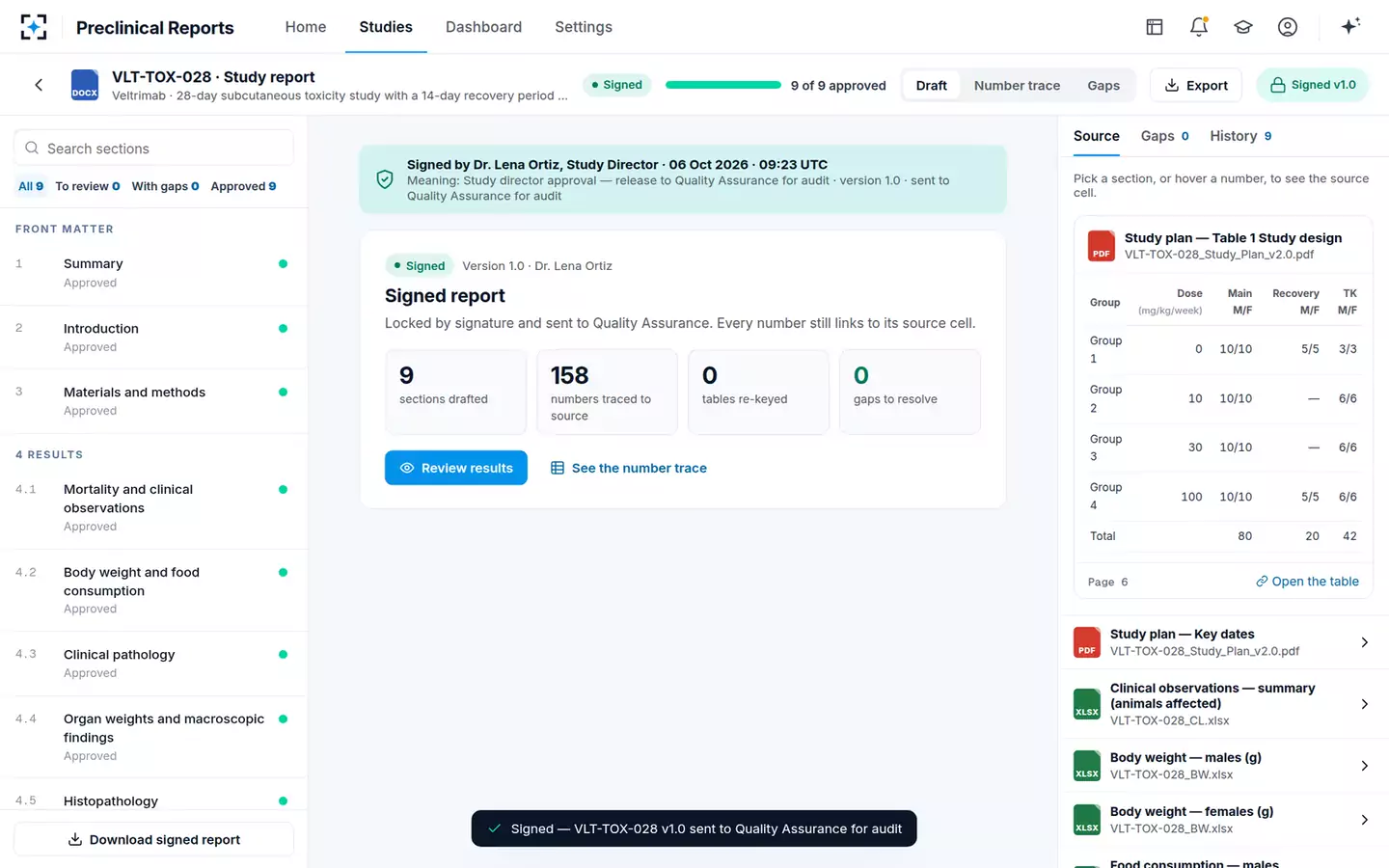The image size is (1389, 868).
Task: Click XLSX icon for Clinical observations summary
Action: point(1087,704)
